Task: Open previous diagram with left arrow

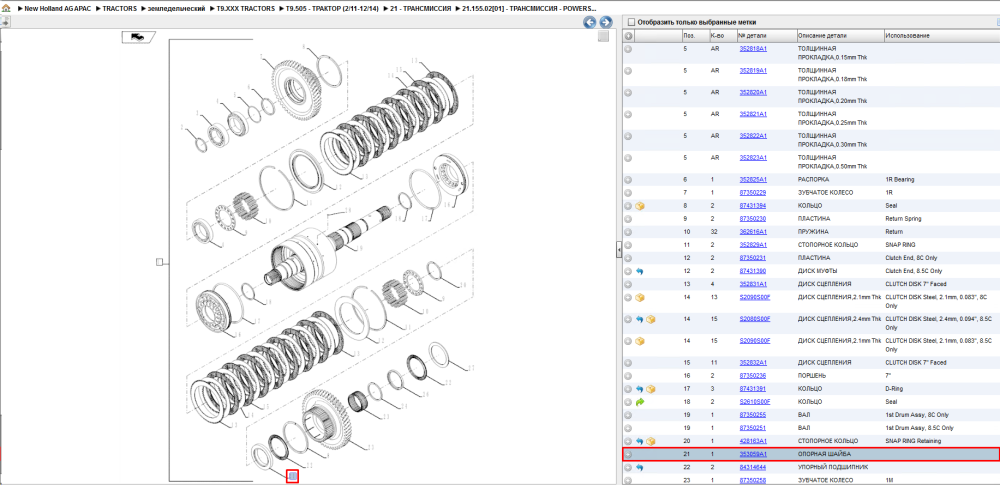Action: coord(590,22)
